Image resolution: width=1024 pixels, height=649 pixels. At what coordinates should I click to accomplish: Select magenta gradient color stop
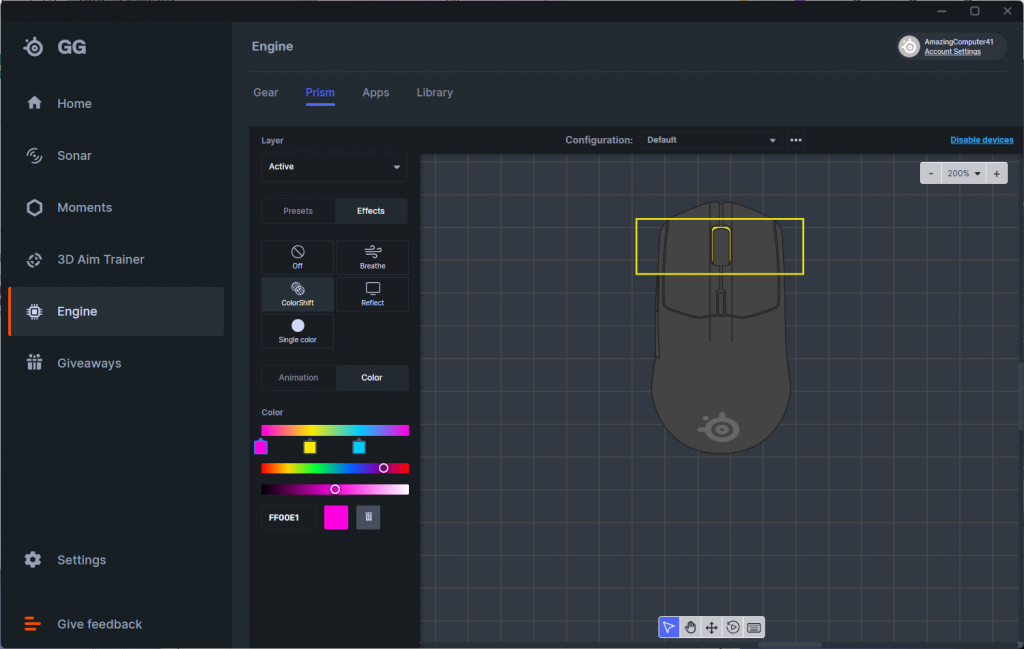261,447
